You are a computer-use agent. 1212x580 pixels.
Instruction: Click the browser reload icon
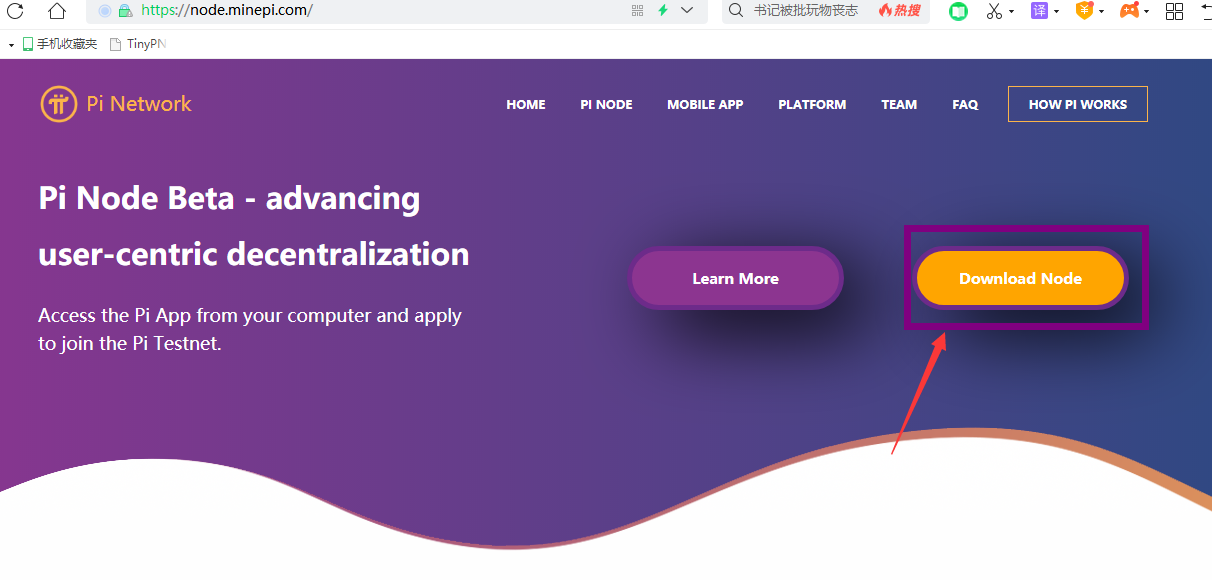click(x=15, y=11)
